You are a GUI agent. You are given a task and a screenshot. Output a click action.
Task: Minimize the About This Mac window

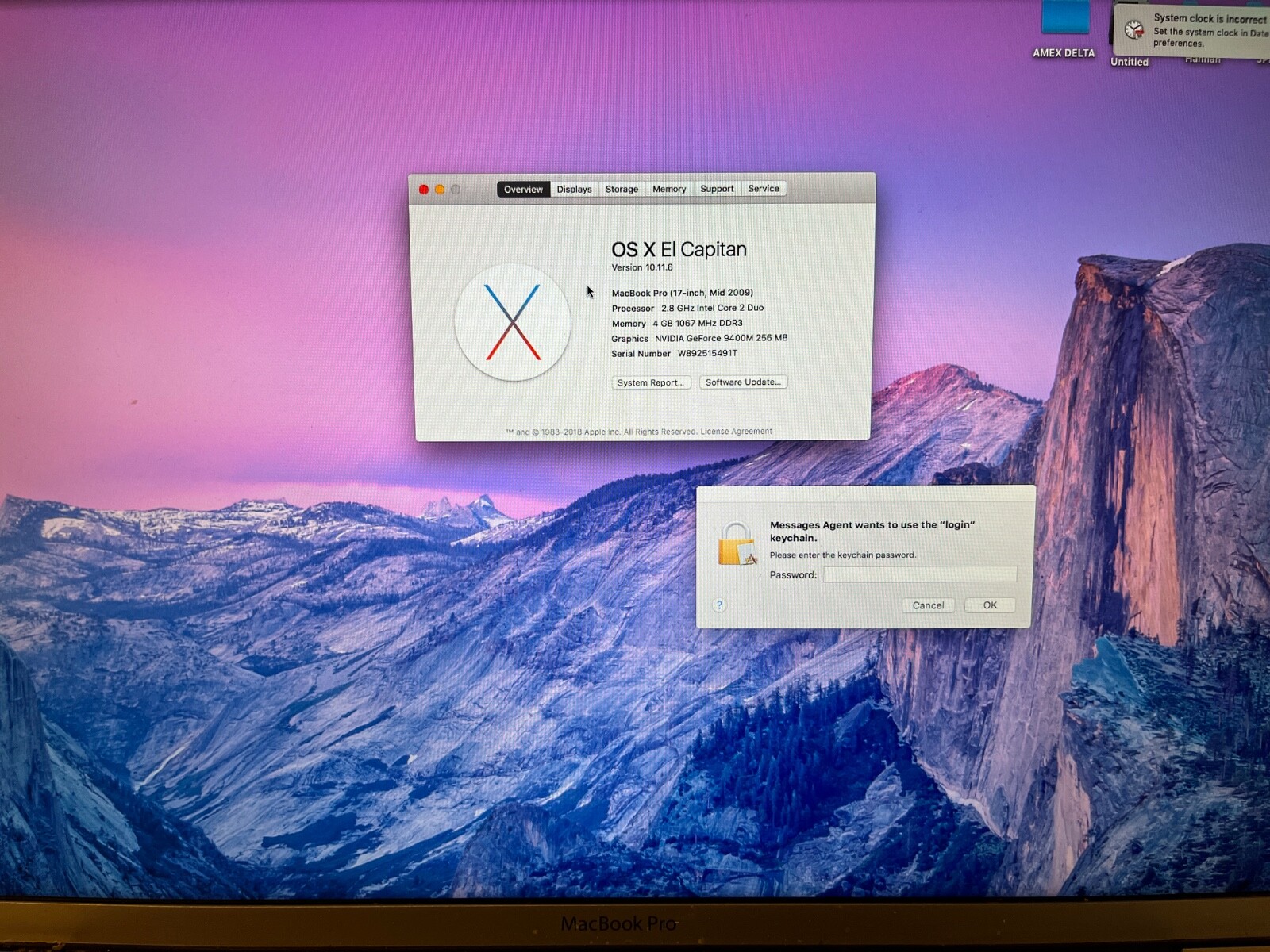coord(440,190)
